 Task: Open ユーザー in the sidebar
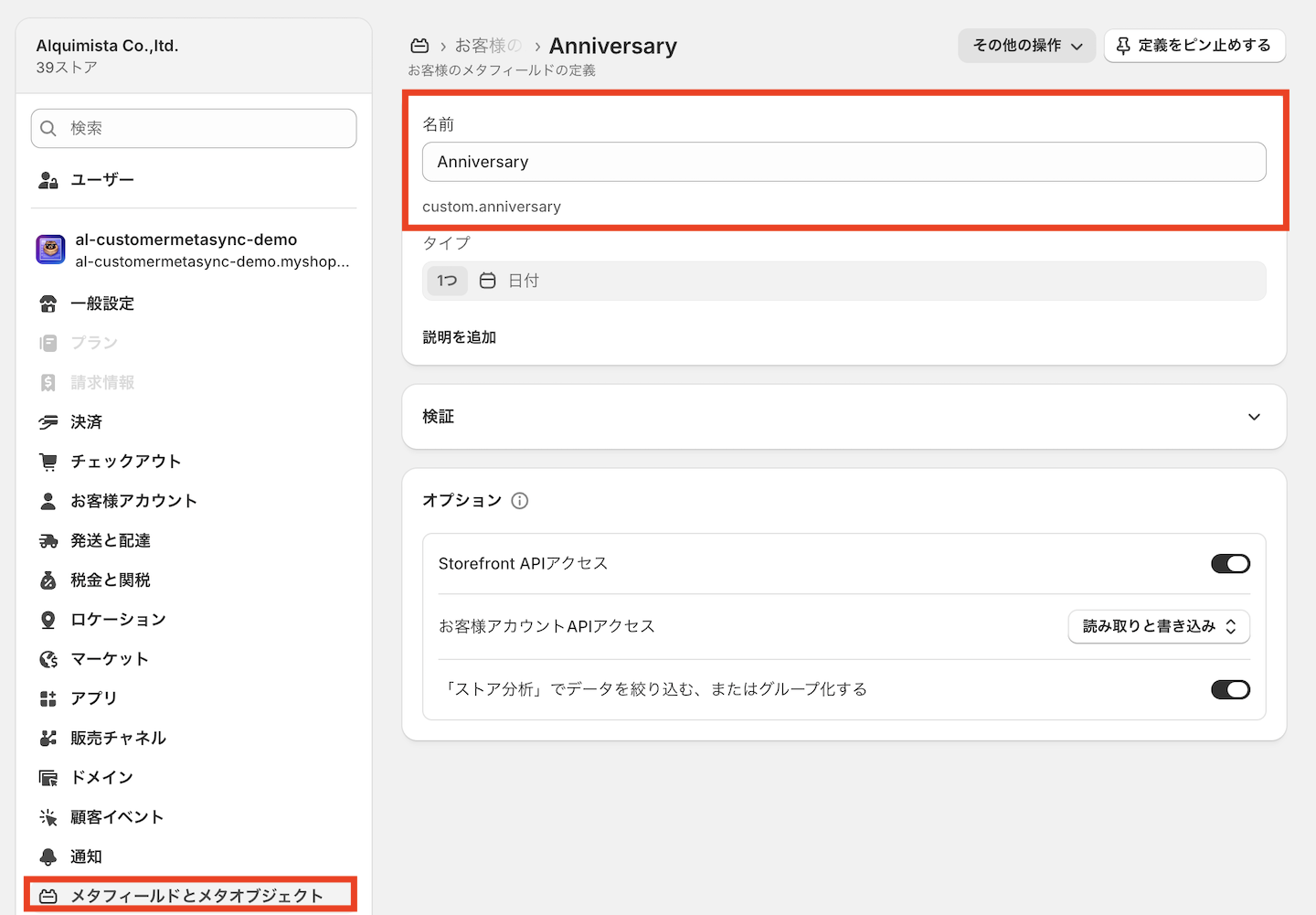194,180
